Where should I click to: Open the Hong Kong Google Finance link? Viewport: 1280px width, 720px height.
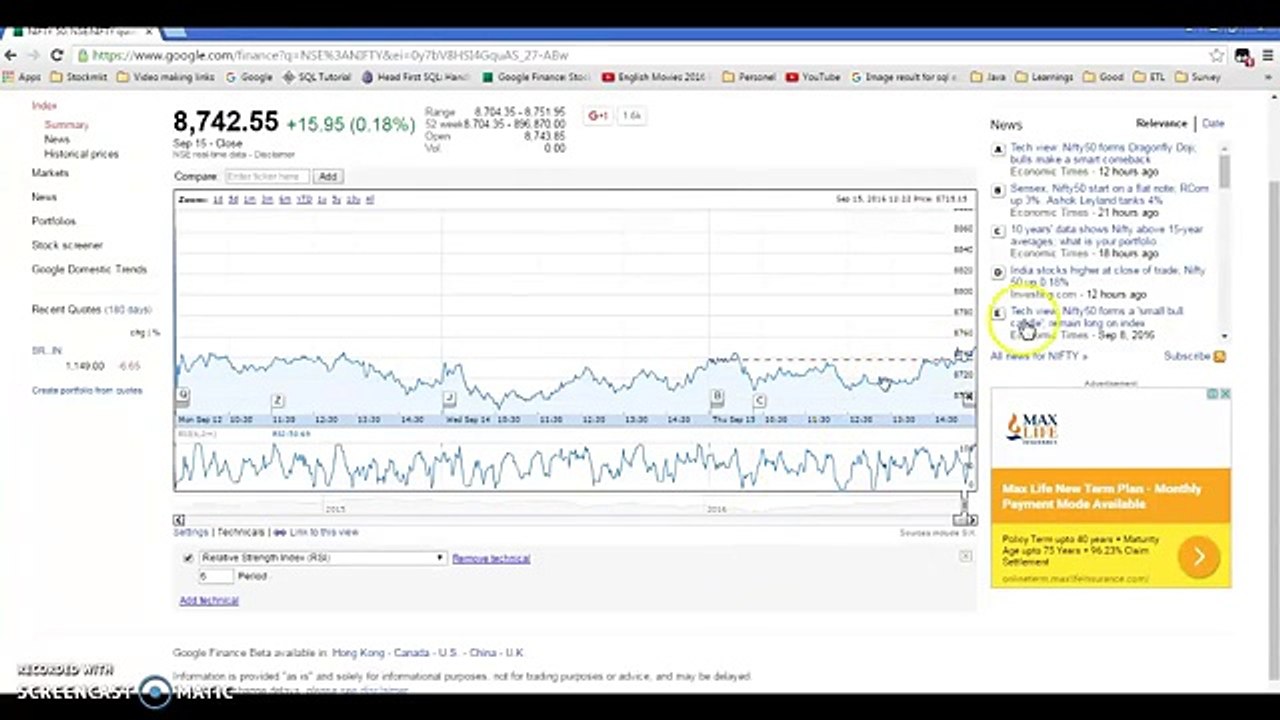pos(358,653)
